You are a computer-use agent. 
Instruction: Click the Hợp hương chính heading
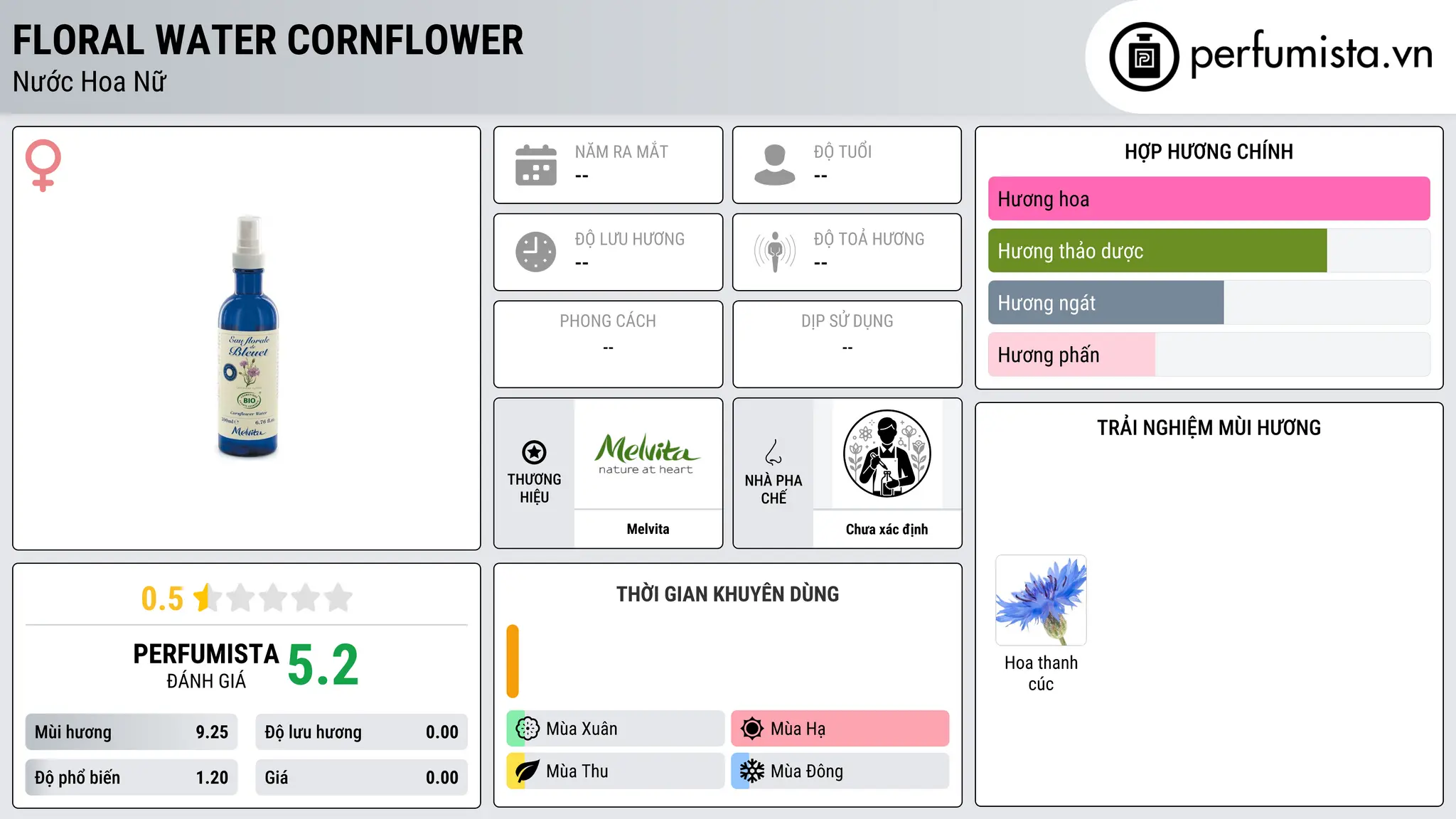(1209, 151)
